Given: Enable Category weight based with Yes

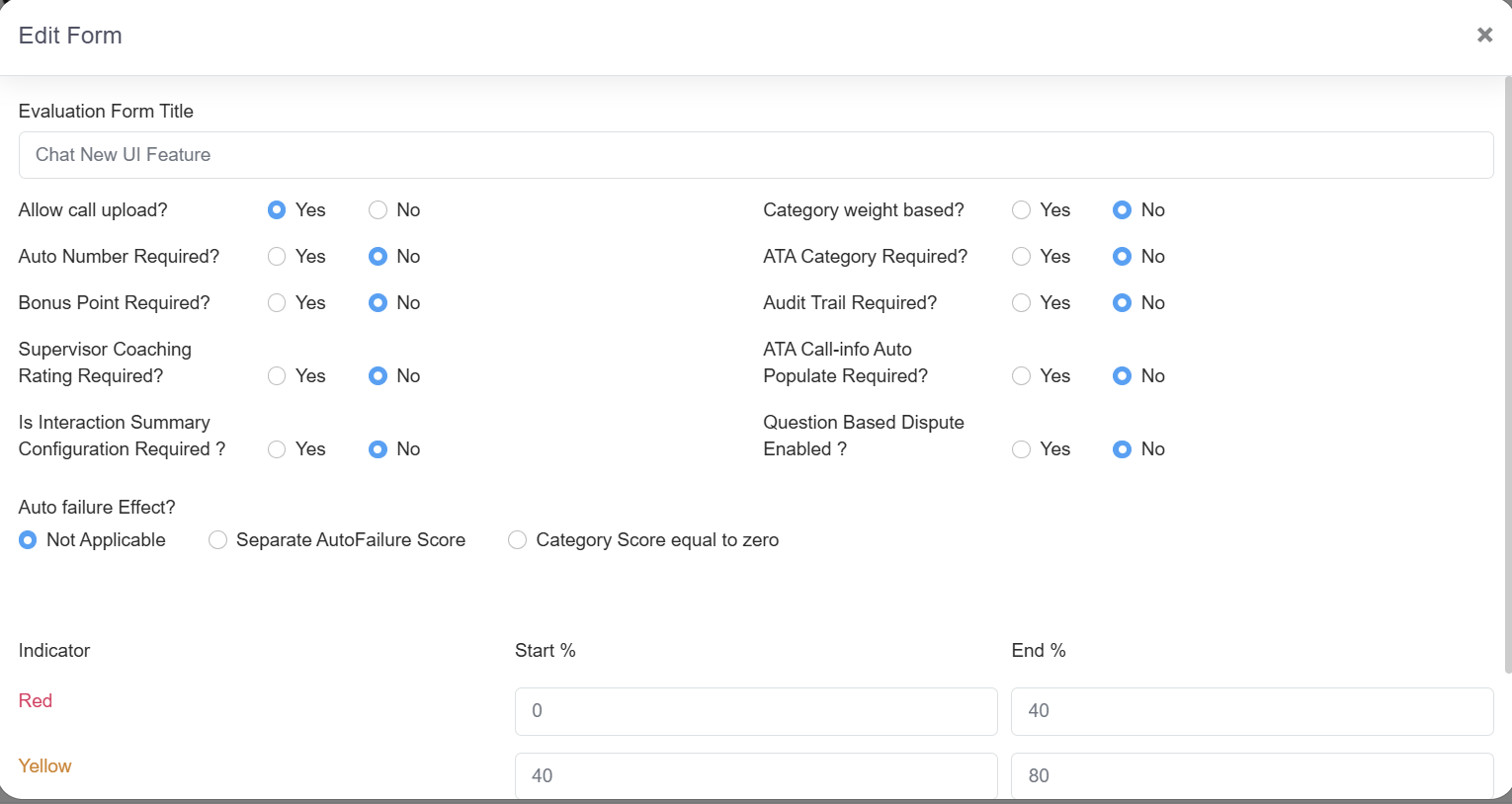Looking at the screenshot, I should (x=1021, y=210).
